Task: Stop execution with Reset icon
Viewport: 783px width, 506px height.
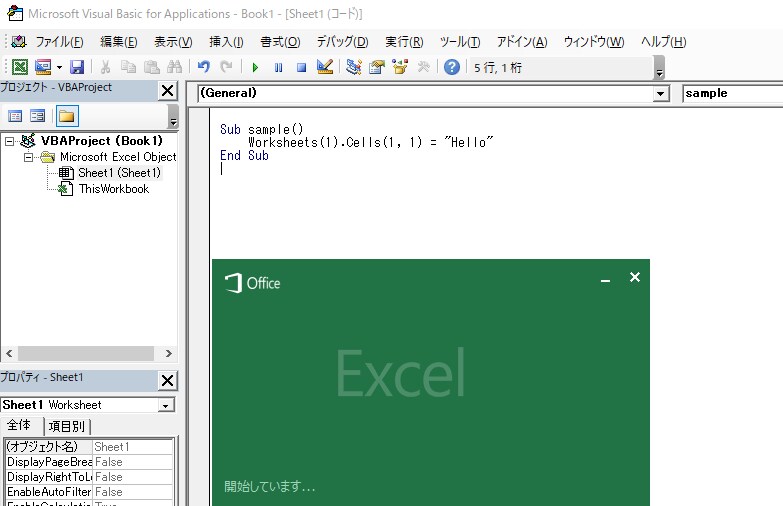Action: (301, 67)
